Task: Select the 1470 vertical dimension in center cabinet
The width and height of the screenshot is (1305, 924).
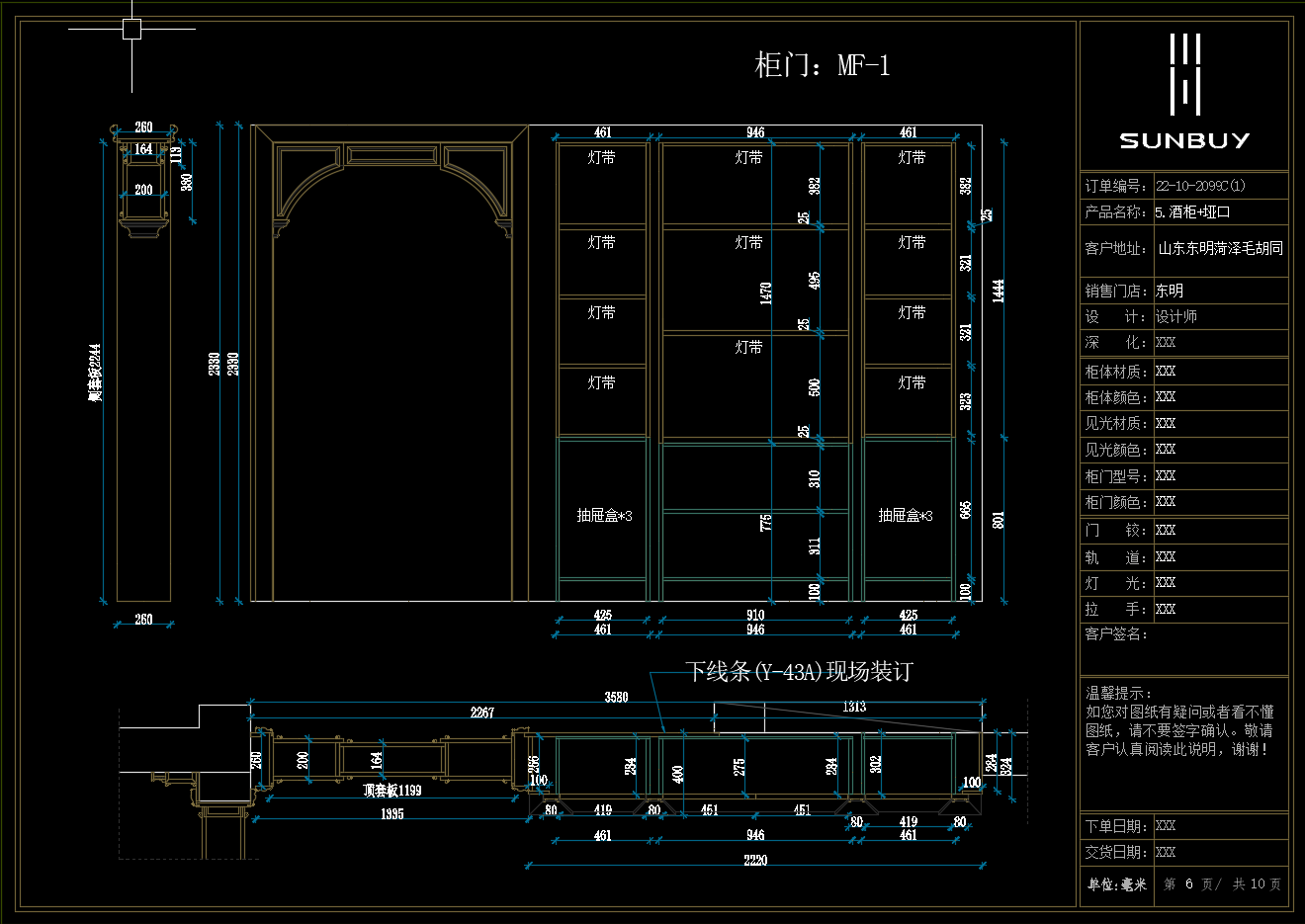Action: [x=765, y=294]
